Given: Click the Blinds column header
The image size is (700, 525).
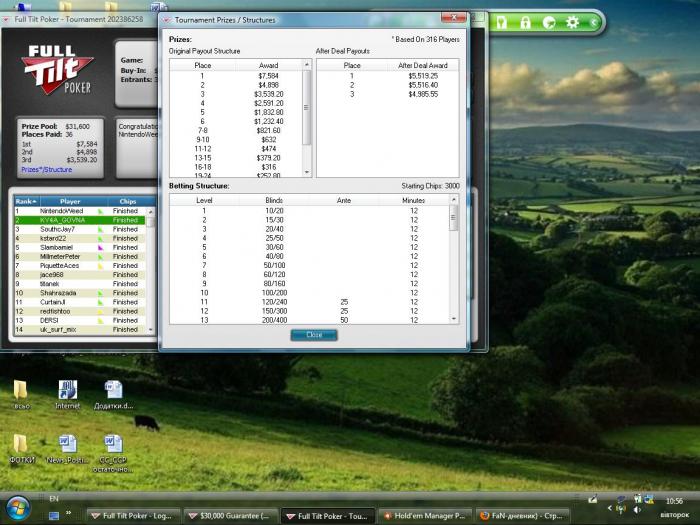Looking at the screenshot, I should click(274, 200).
